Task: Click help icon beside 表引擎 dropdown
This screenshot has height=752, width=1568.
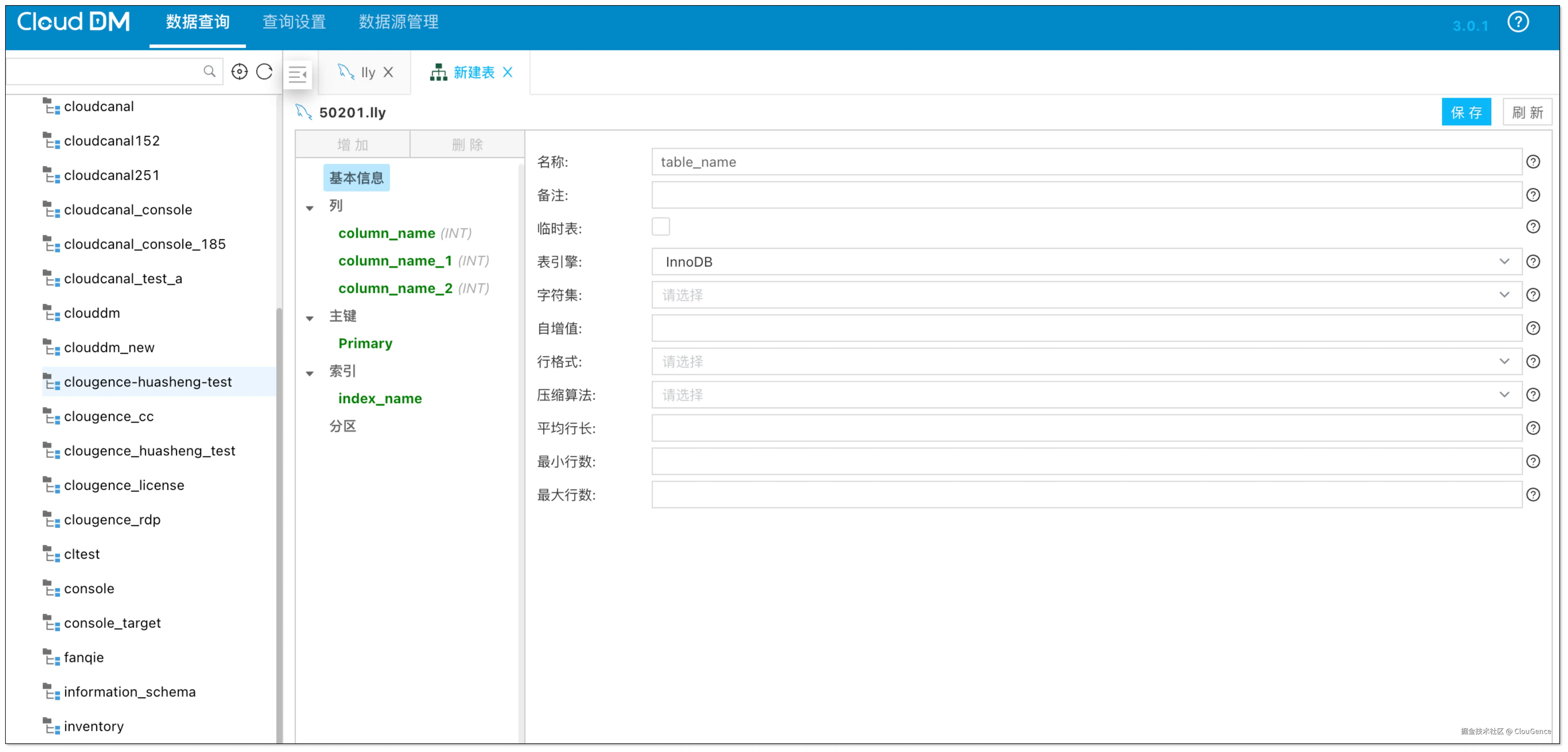Action: click(1533, 262)
